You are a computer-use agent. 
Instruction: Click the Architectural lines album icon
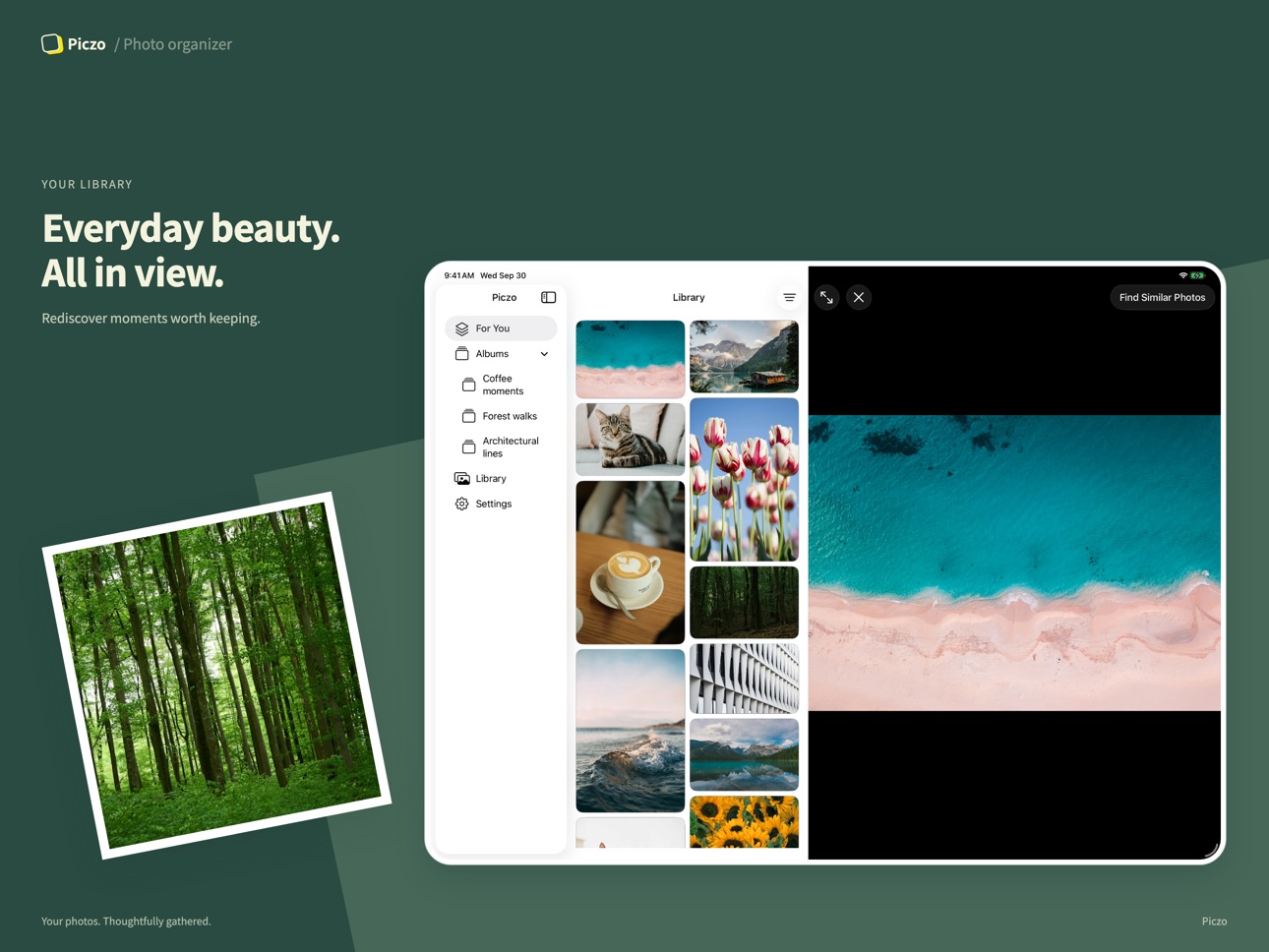click(468, 447)
